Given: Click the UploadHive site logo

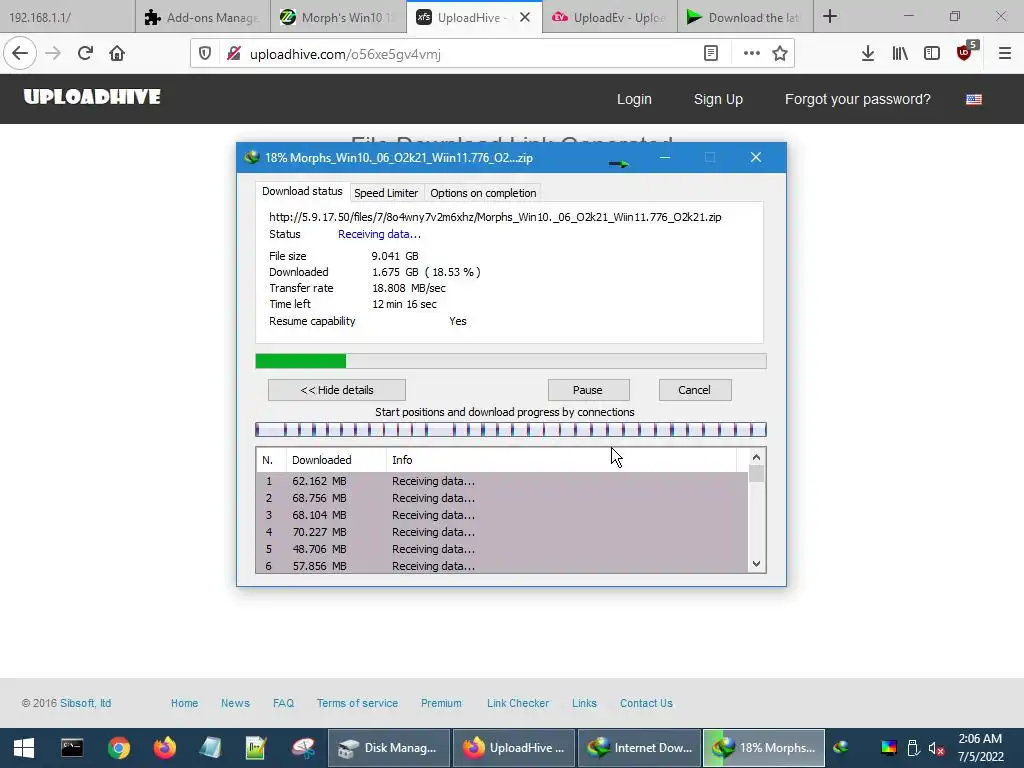Looking at the screenshot, I should pos(92,97).
